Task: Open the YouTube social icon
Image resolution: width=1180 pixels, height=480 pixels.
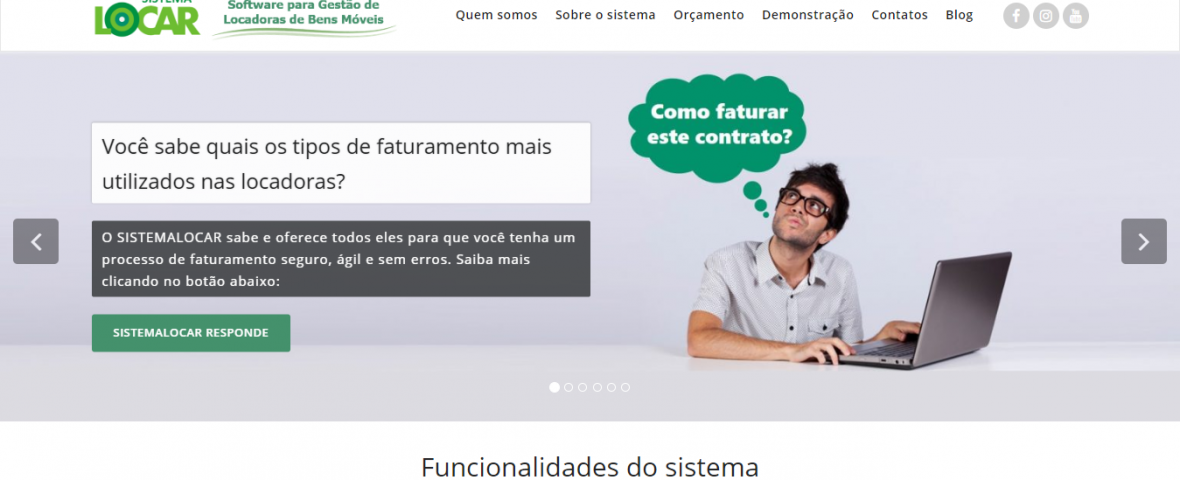Action: click(x=1075, y=16)
